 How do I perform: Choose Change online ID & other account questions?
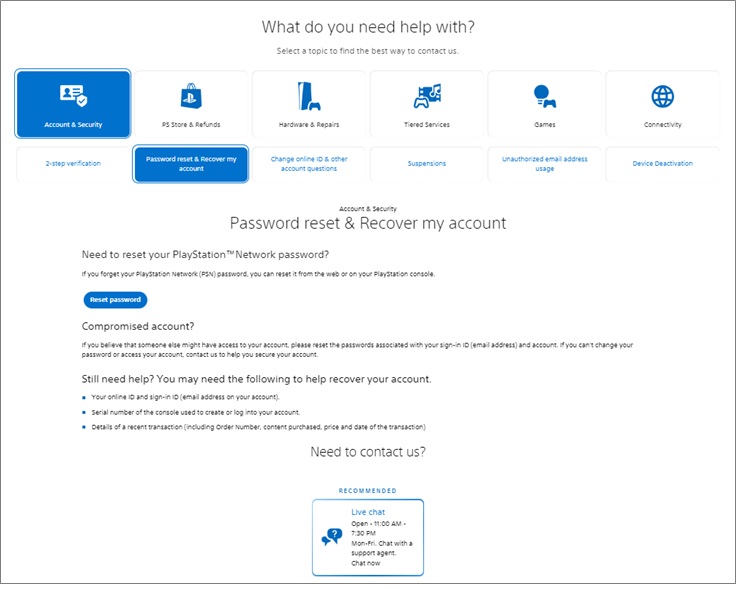309,164
